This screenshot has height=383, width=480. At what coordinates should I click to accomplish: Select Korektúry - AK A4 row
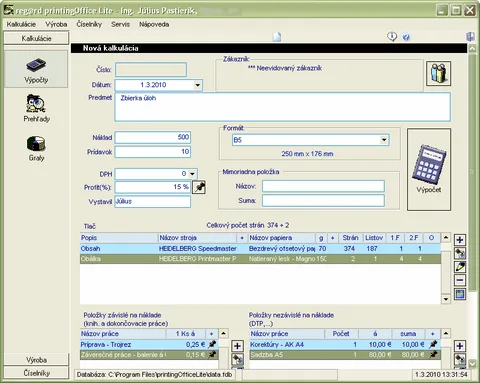pos(345,344)
